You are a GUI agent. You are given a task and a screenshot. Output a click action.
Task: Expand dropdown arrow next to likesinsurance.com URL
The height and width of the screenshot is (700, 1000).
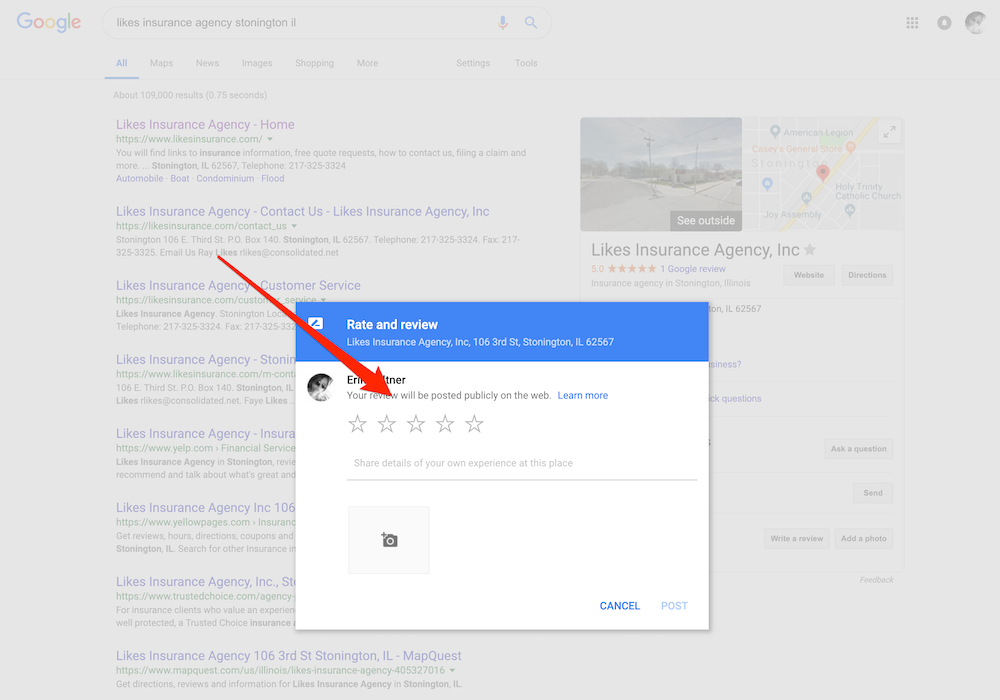click(270, 139)
